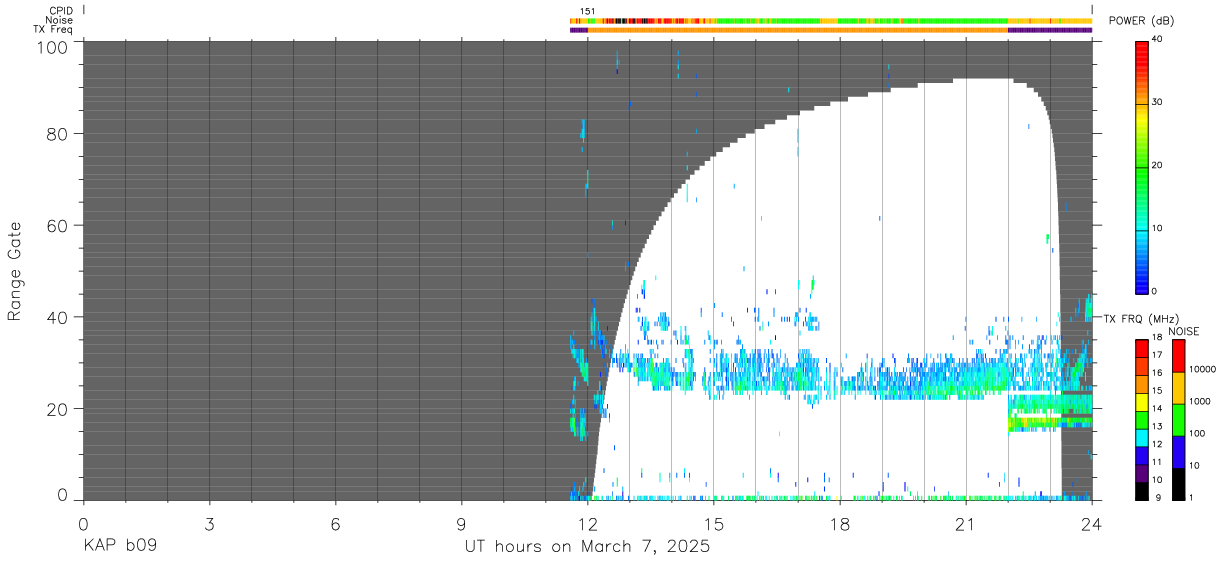Image resolution: width=1228 pixels, height=567 pixels.
Task: Click the POWER (dB) colorbar title
Action: [1142, 21]
